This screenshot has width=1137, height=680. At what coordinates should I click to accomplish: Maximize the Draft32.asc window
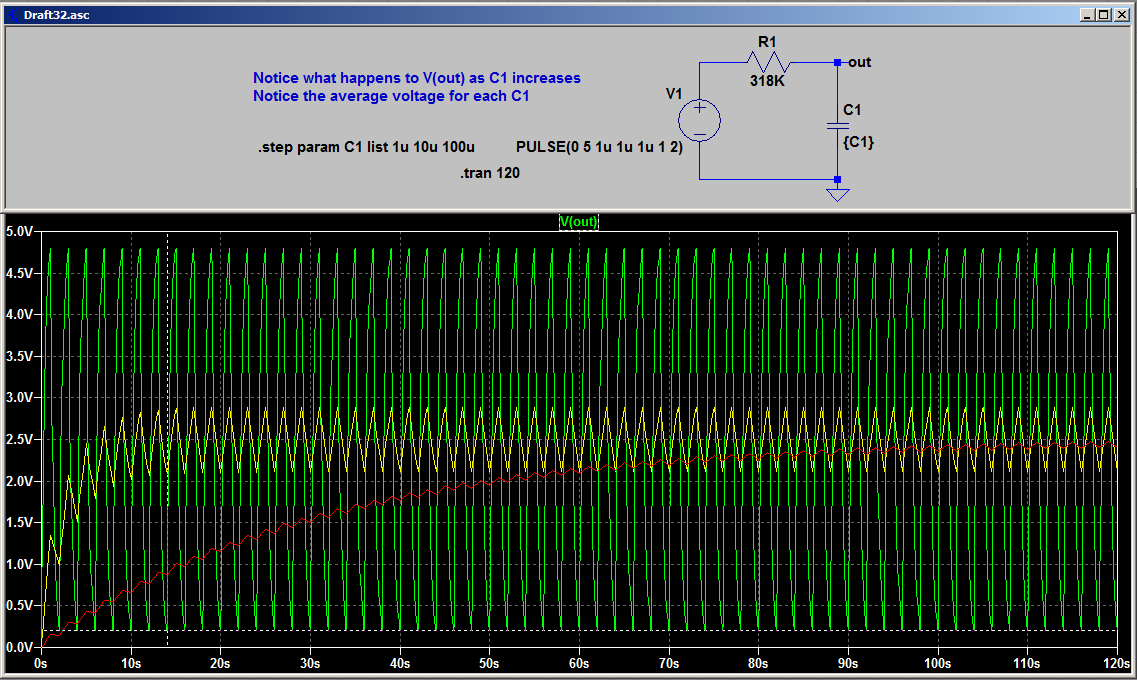pos(1103,14)
